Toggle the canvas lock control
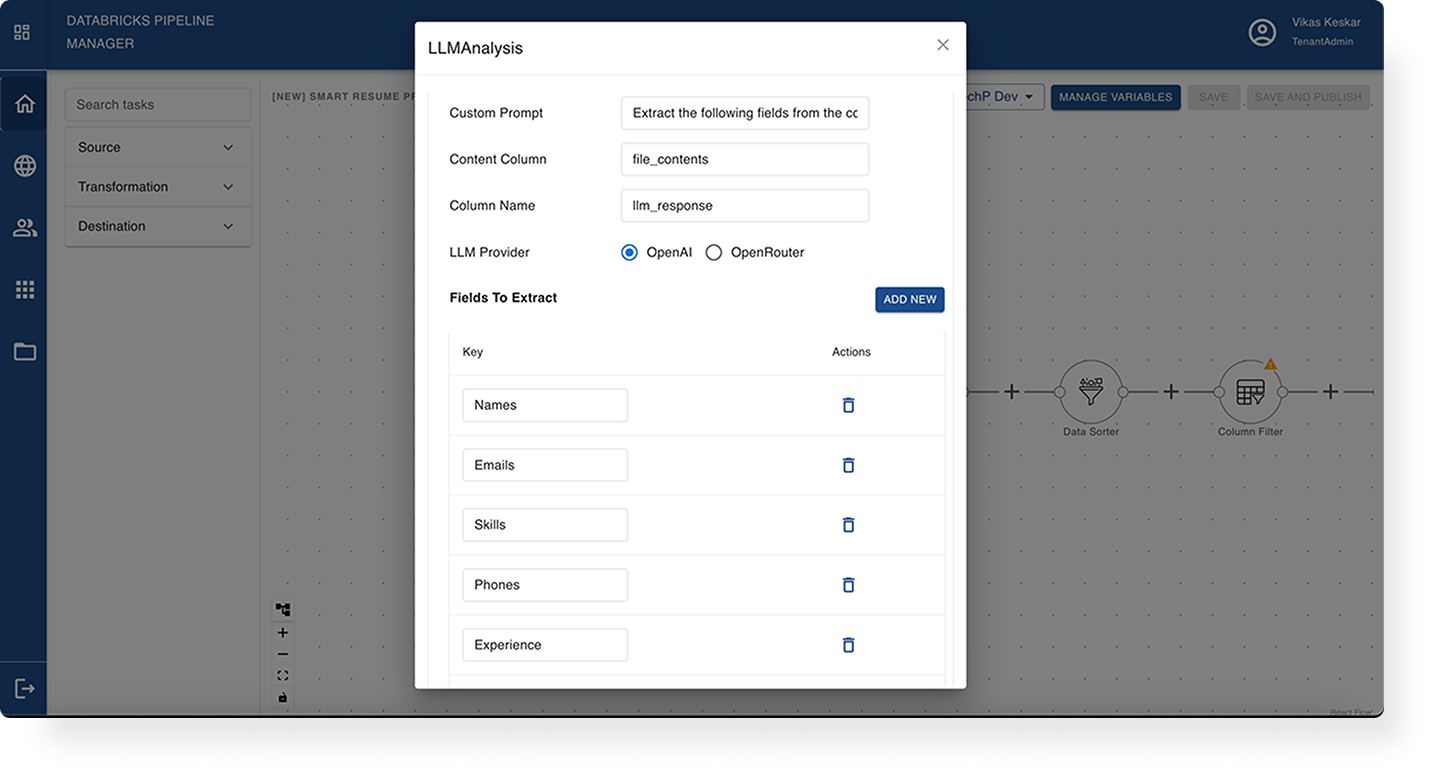The height and width of the screenshot is (772, 1430). 283,697
